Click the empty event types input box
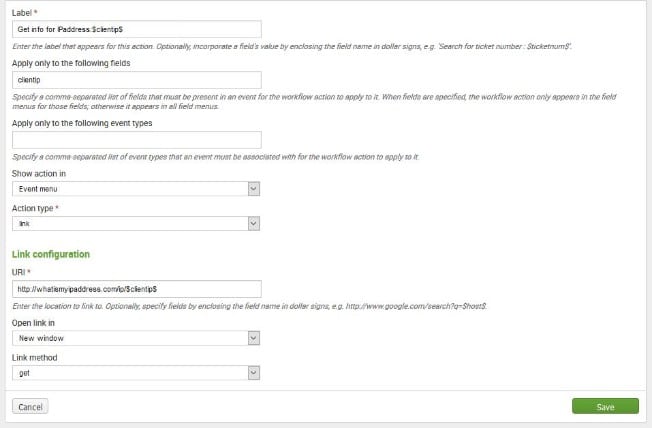Image resolution: width=652 pixels, height=428 pixels. (x=136, y=139)
